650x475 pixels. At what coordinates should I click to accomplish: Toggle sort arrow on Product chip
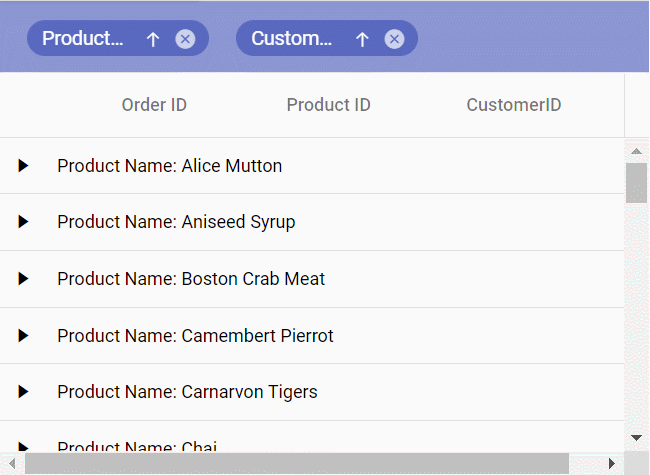[153, 39]
